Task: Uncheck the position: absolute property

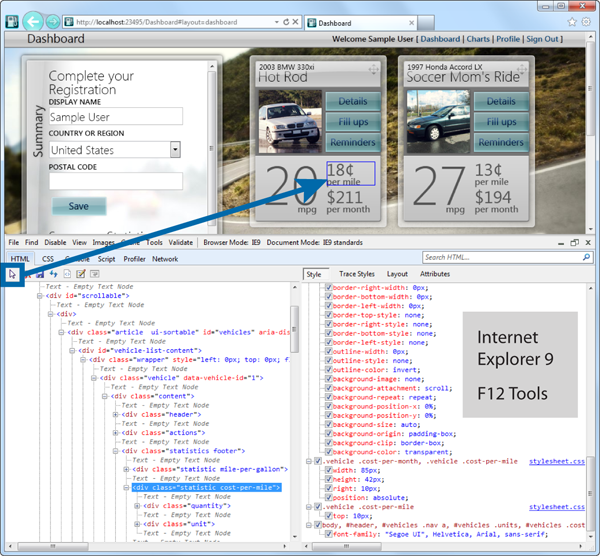Action: (328, 497)
